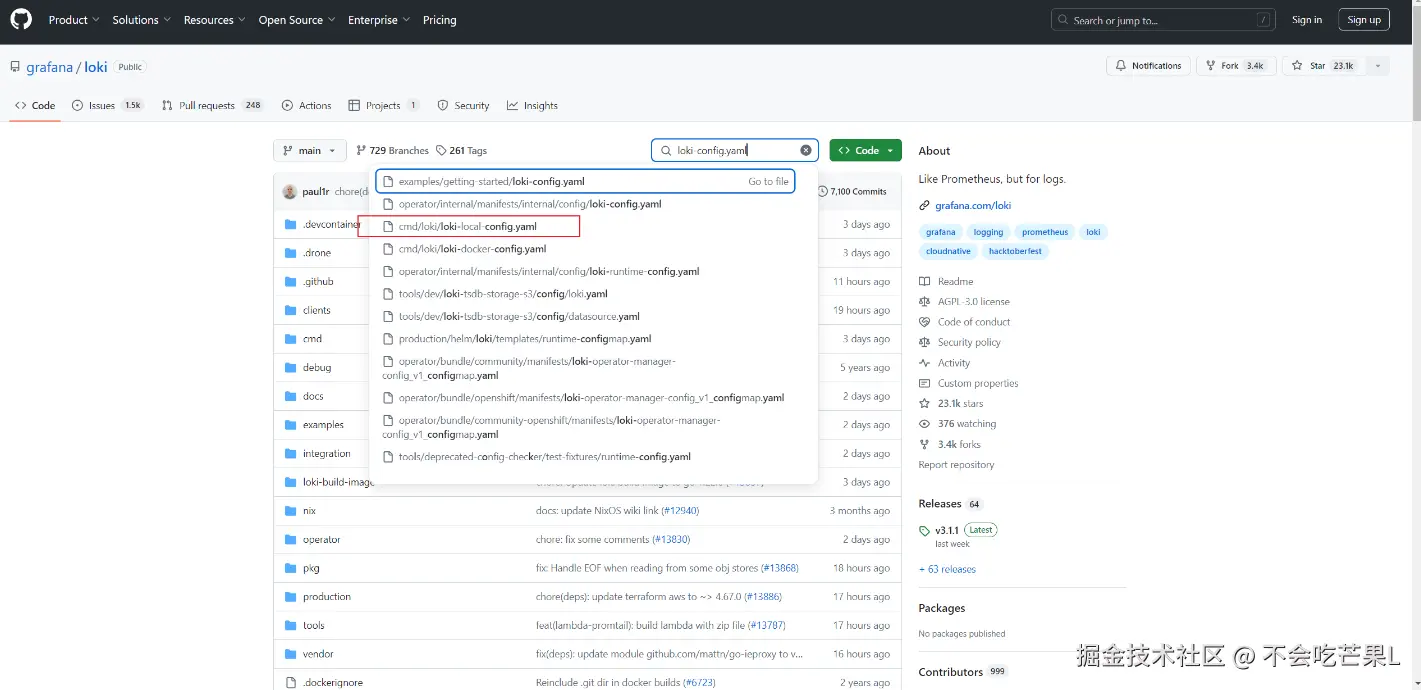Click the hacktoberfest topic tag
Viewport: 1421px width, 690px height.
(1014, 251)
